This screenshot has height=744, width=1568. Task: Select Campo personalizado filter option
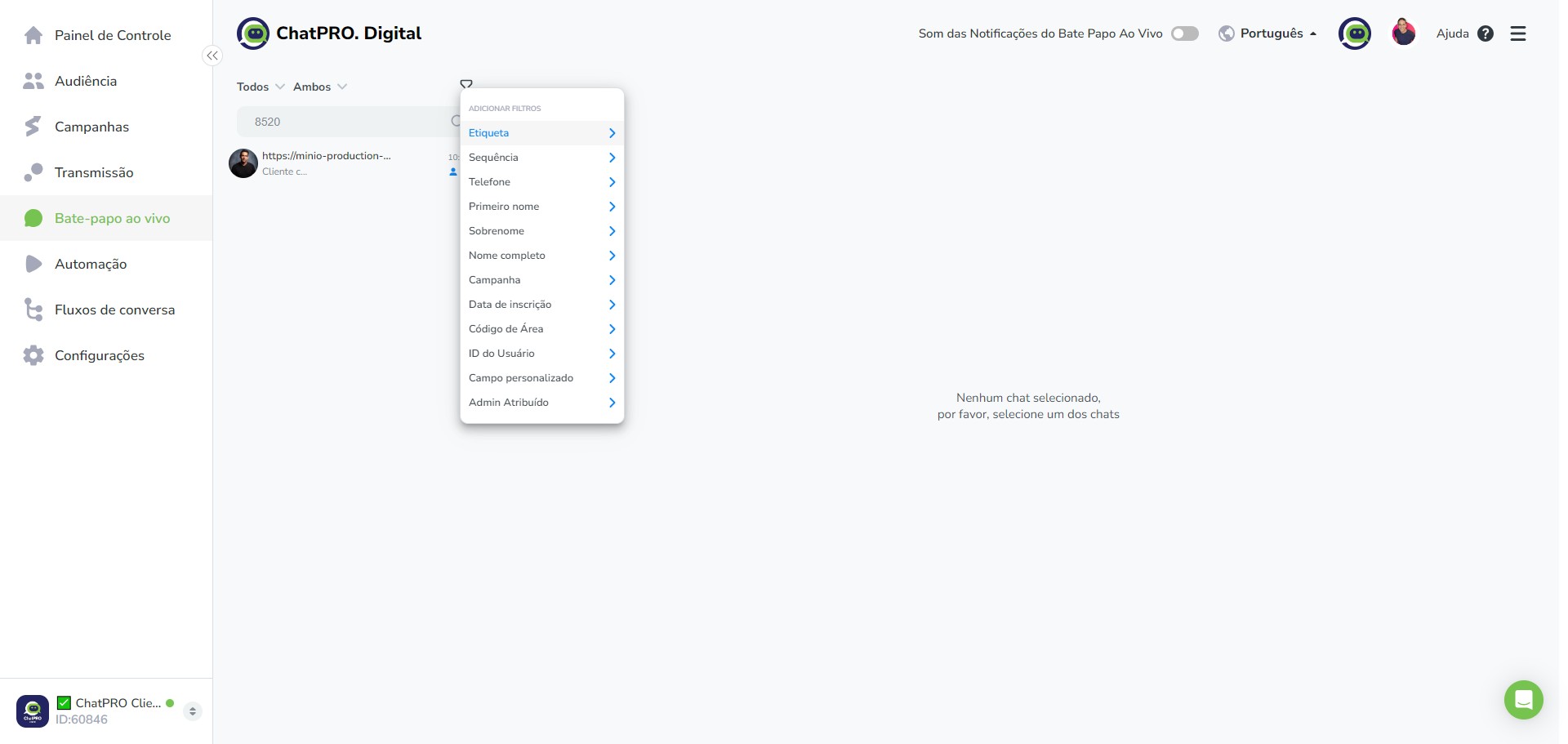pos(542,378)
